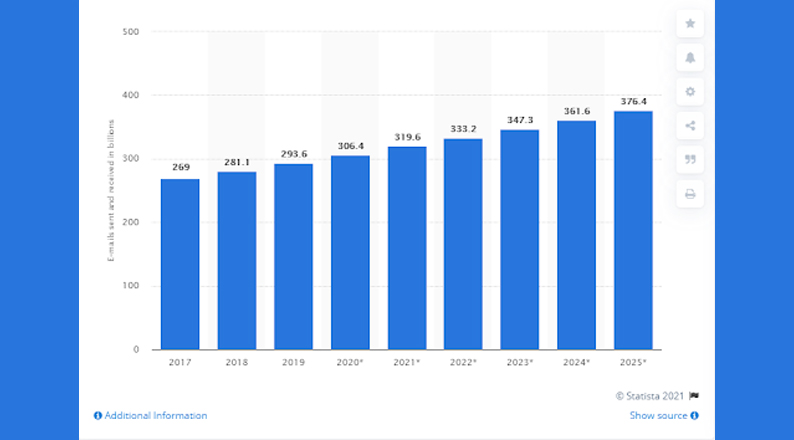The width and height of the screenshot is (794, 440).
Task: Click the printer icon
Action: click(x=690, y=194)
